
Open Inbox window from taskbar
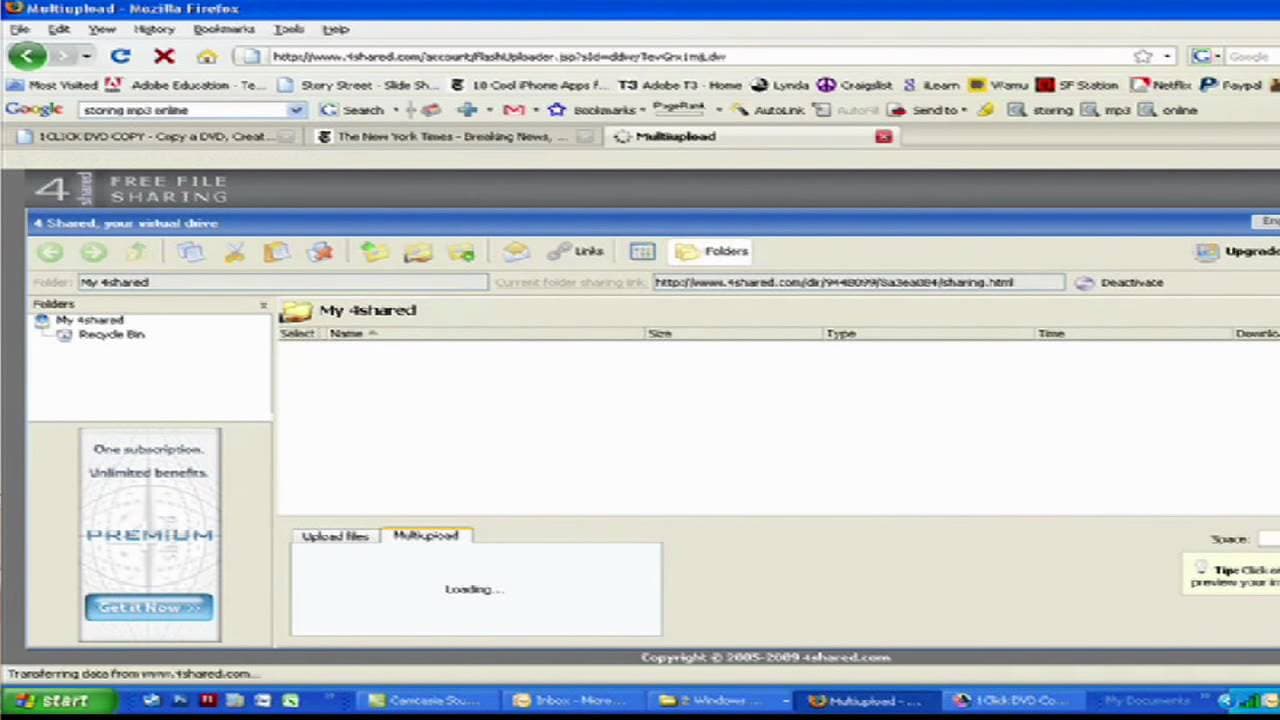tap(572, 701)
